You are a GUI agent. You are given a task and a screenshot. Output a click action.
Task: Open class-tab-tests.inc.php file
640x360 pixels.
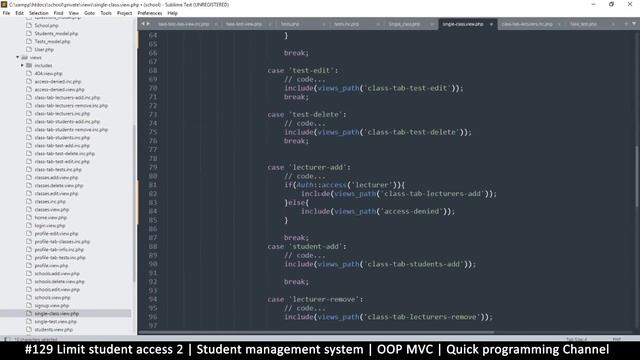[58, 169]
